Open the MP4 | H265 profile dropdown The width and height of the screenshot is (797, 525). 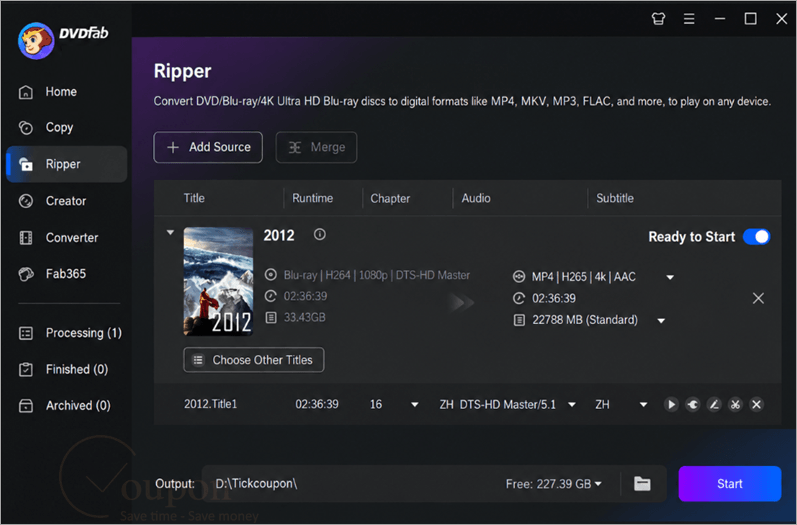670,277
